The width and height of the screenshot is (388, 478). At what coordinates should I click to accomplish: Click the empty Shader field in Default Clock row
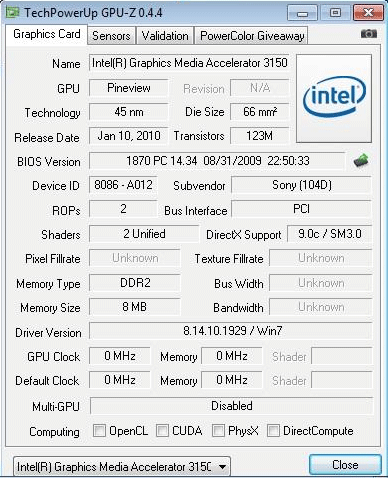point(342,380)
